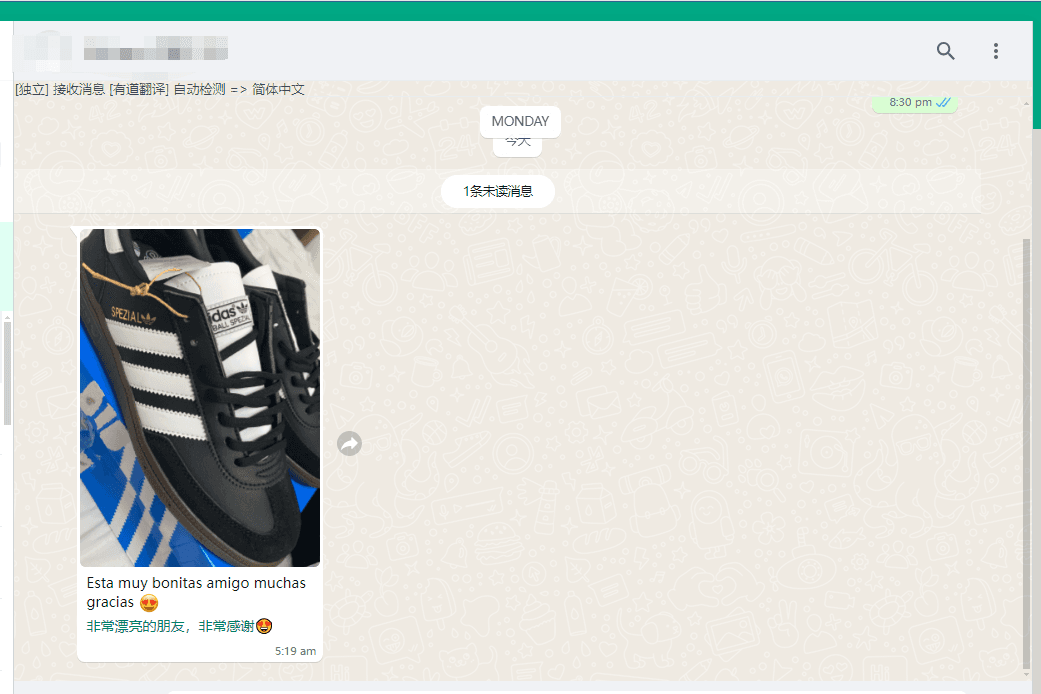Open the three-dot chat menu

(995, 51)
